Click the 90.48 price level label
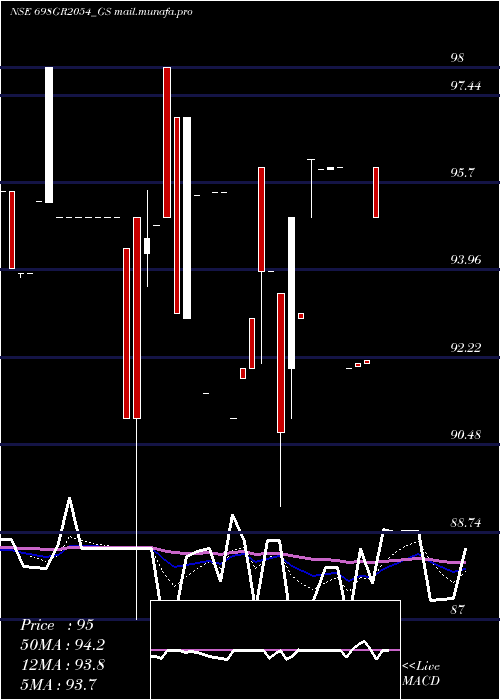This screenshot has width=500, height=700. click(466, 434)
